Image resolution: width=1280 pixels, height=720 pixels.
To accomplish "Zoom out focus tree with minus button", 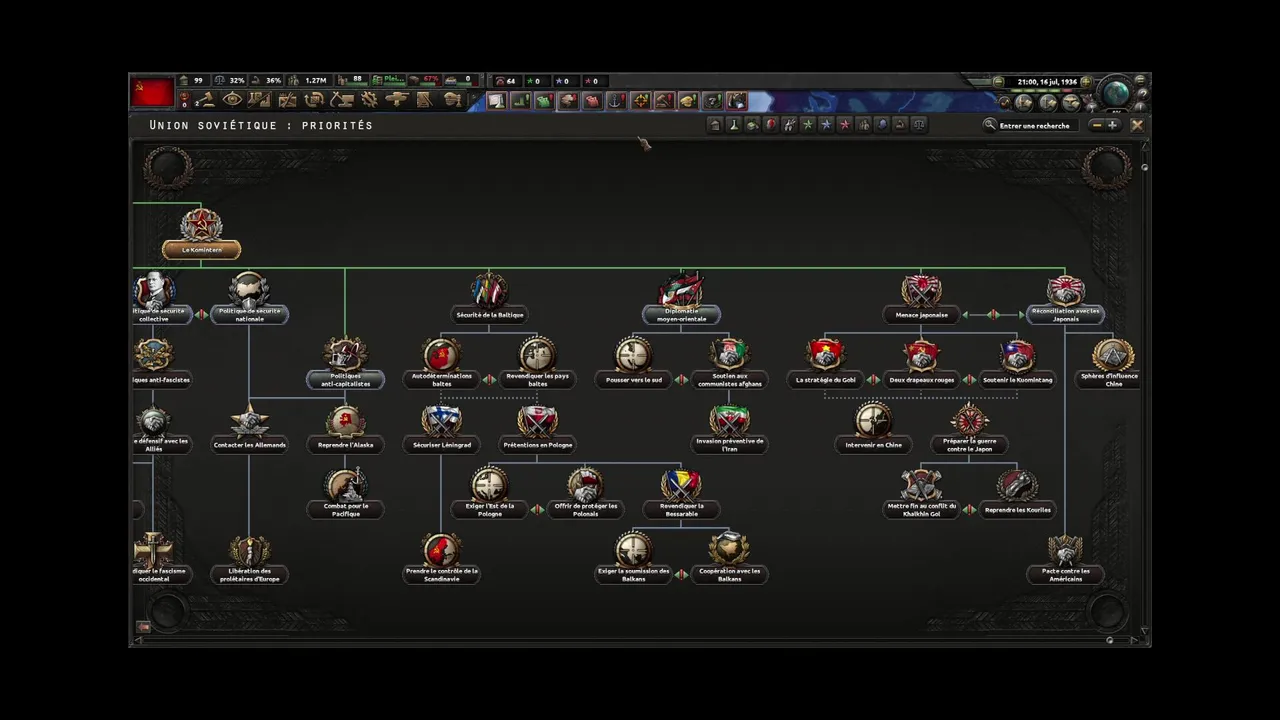I will [1097, 125].
